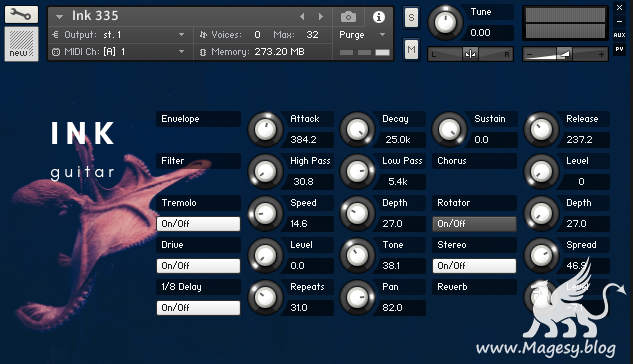This screenshot has width=633, height=364.
Task: Open the instrument info icon
Action: 378,17
